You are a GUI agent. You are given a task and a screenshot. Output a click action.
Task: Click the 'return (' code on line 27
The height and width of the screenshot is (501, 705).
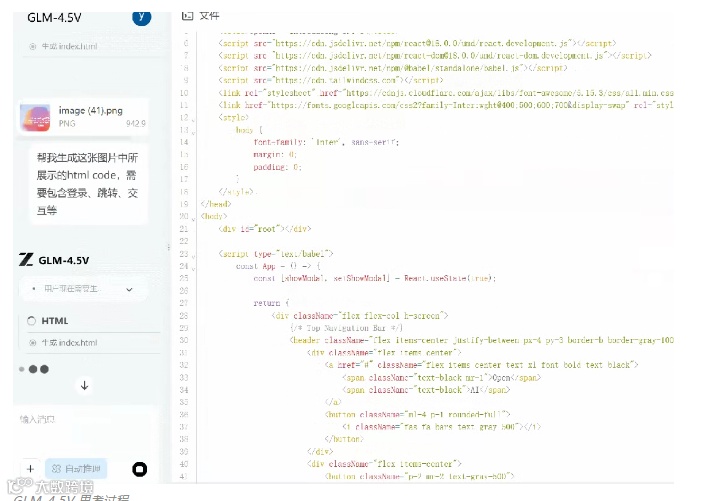point(271,303)
